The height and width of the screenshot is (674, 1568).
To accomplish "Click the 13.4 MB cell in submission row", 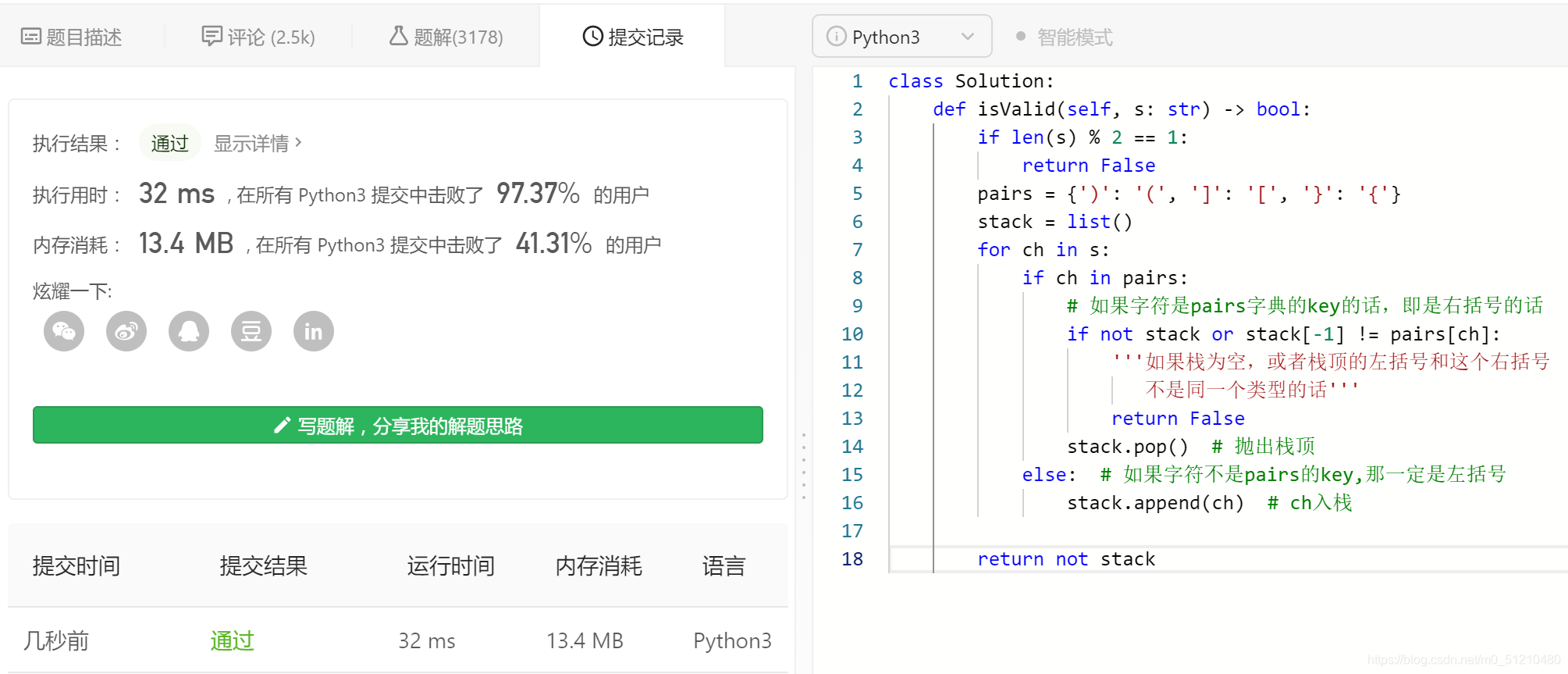I will coord(585,641).
